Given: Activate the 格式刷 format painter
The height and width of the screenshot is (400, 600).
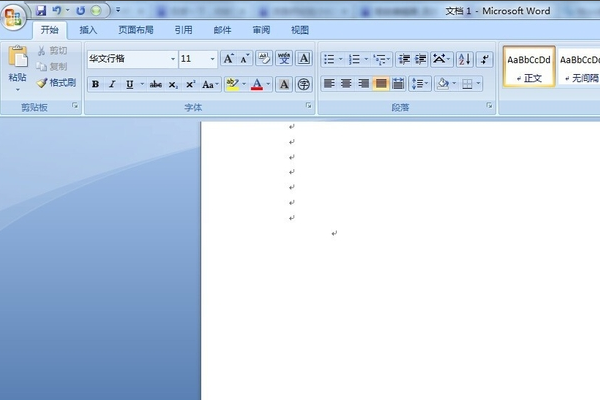Looking at the screenshot, I should tap(57, 83).
